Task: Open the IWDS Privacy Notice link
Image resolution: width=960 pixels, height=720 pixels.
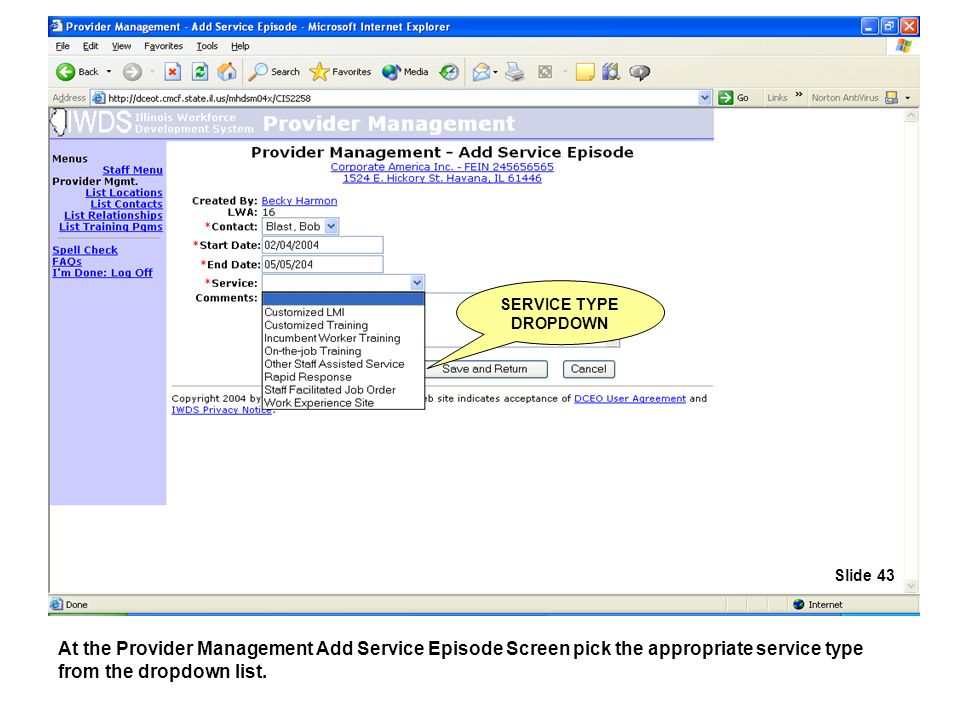Action: coord(222,410)
